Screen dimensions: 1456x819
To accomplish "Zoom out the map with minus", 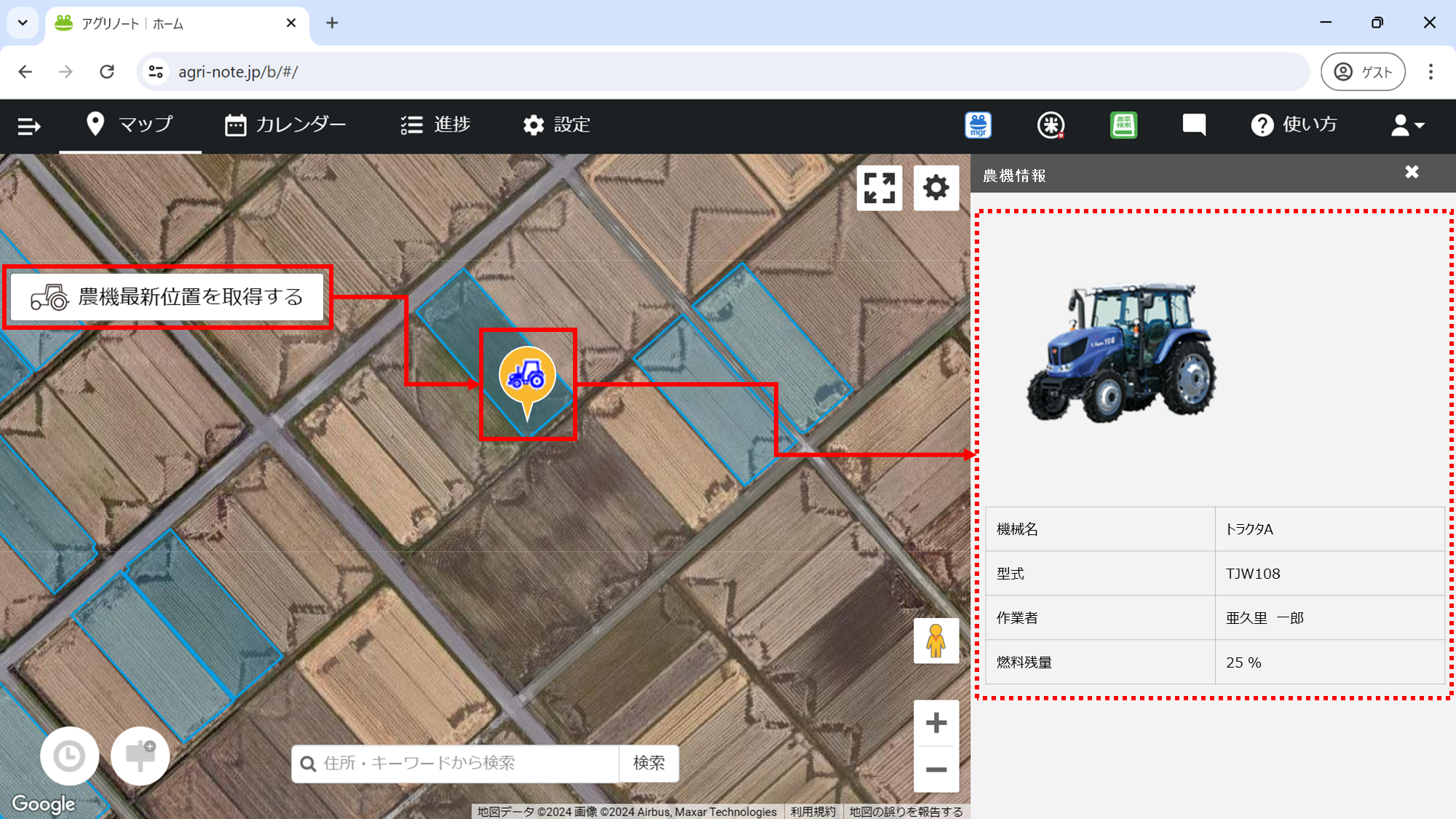I will pos(936,769).
